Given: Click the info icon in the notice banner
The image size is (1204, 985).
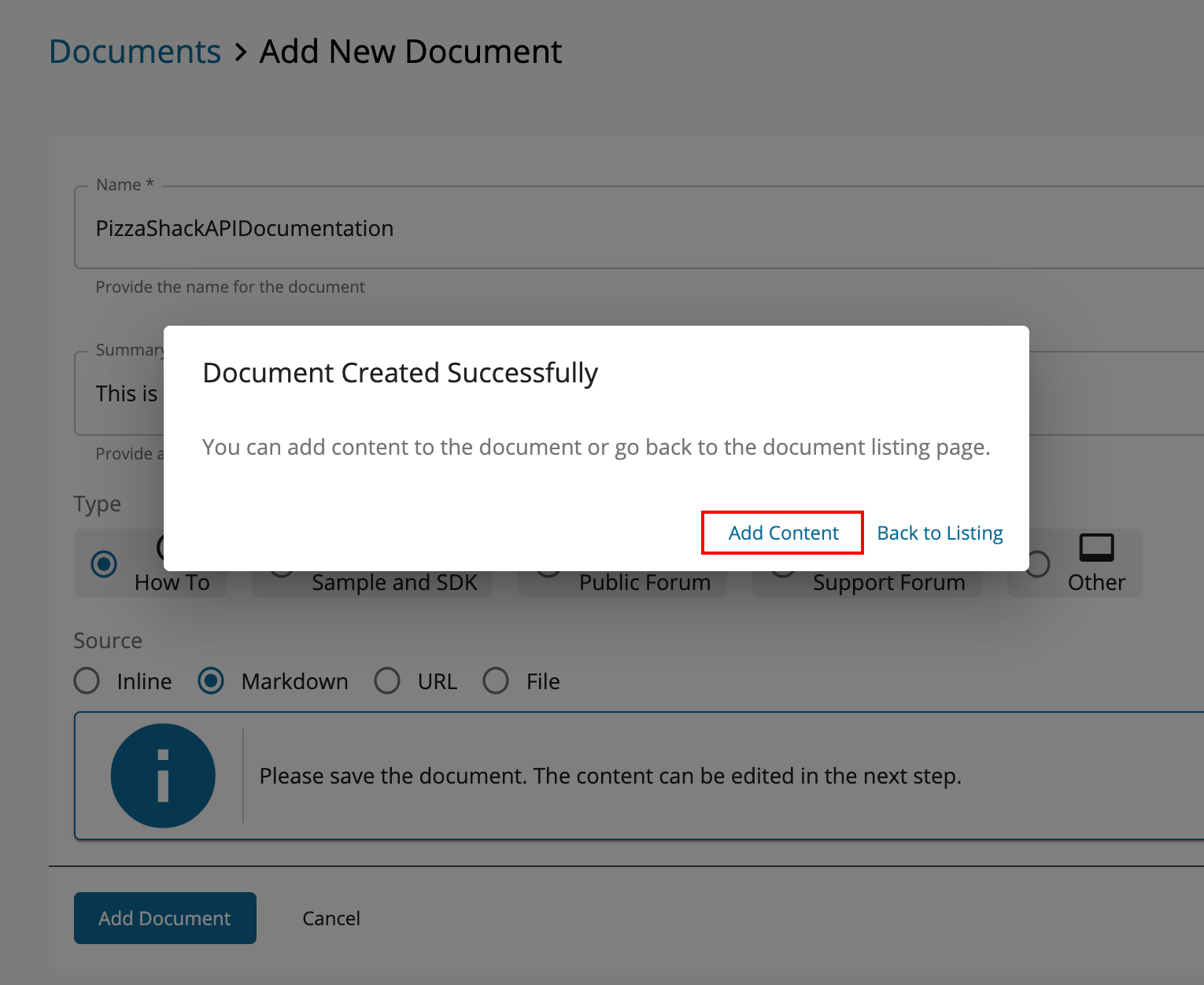Looking at the screenshot, I should coord(163,776).
